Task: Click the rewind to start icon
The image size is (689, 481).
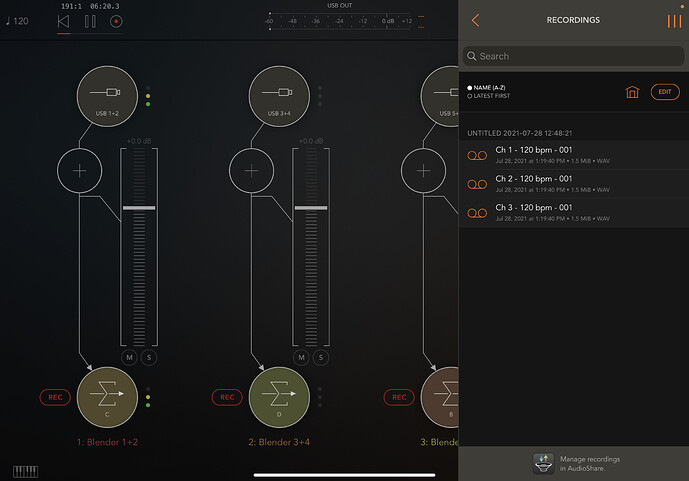Action: 64,20
